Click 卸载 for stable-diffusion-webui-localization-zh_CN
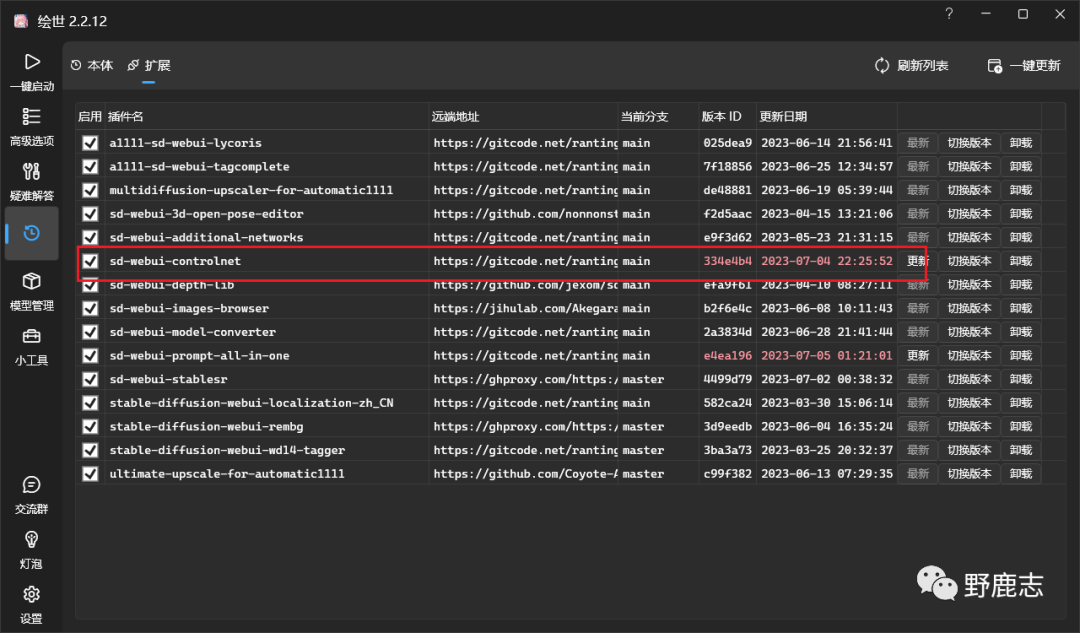The height and width of the screenshot is (633, 1080). pyautogui.click(x=1021, y=403)
